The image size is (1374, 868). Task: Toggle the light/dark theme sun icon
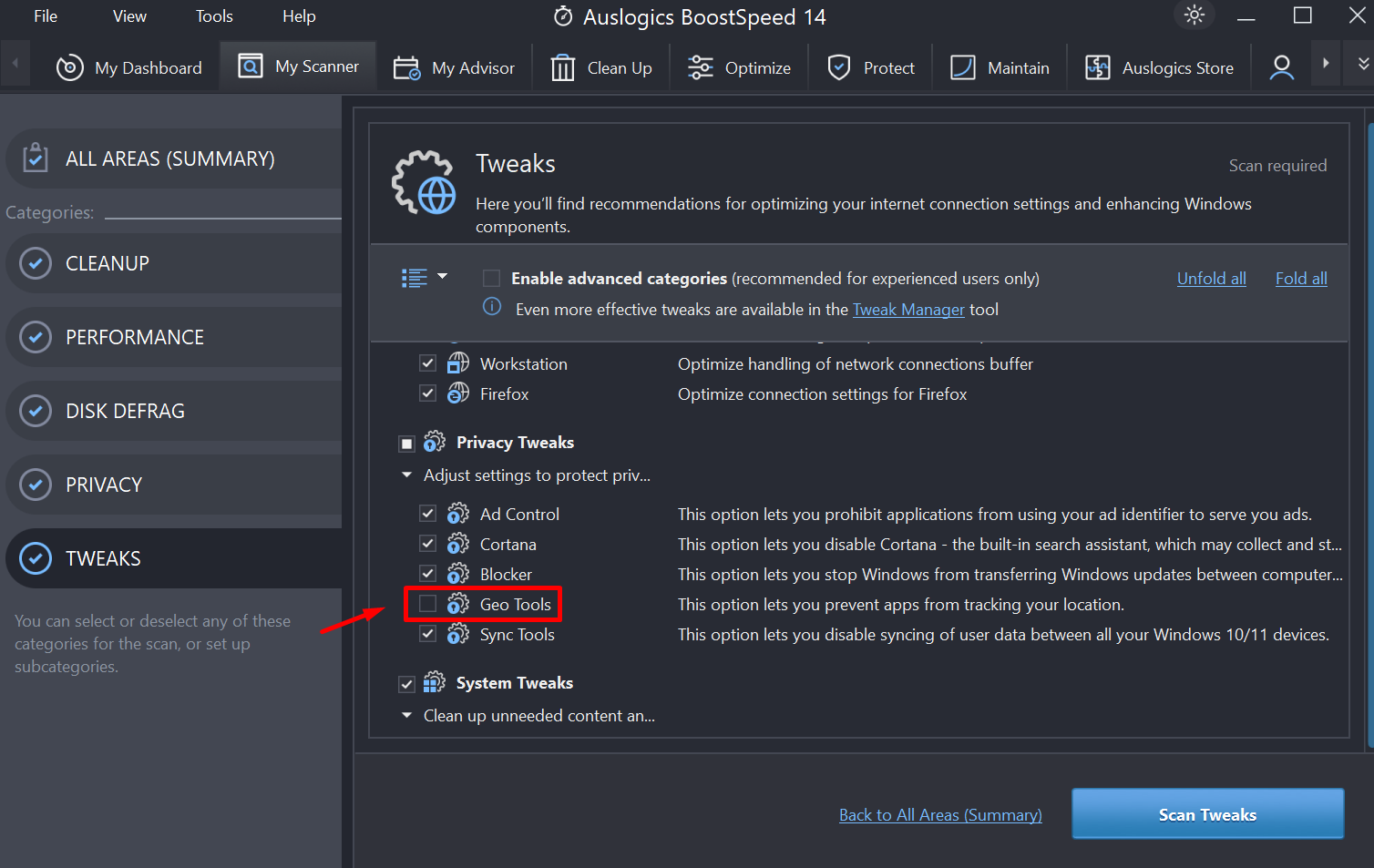[x=1194, y=15]
